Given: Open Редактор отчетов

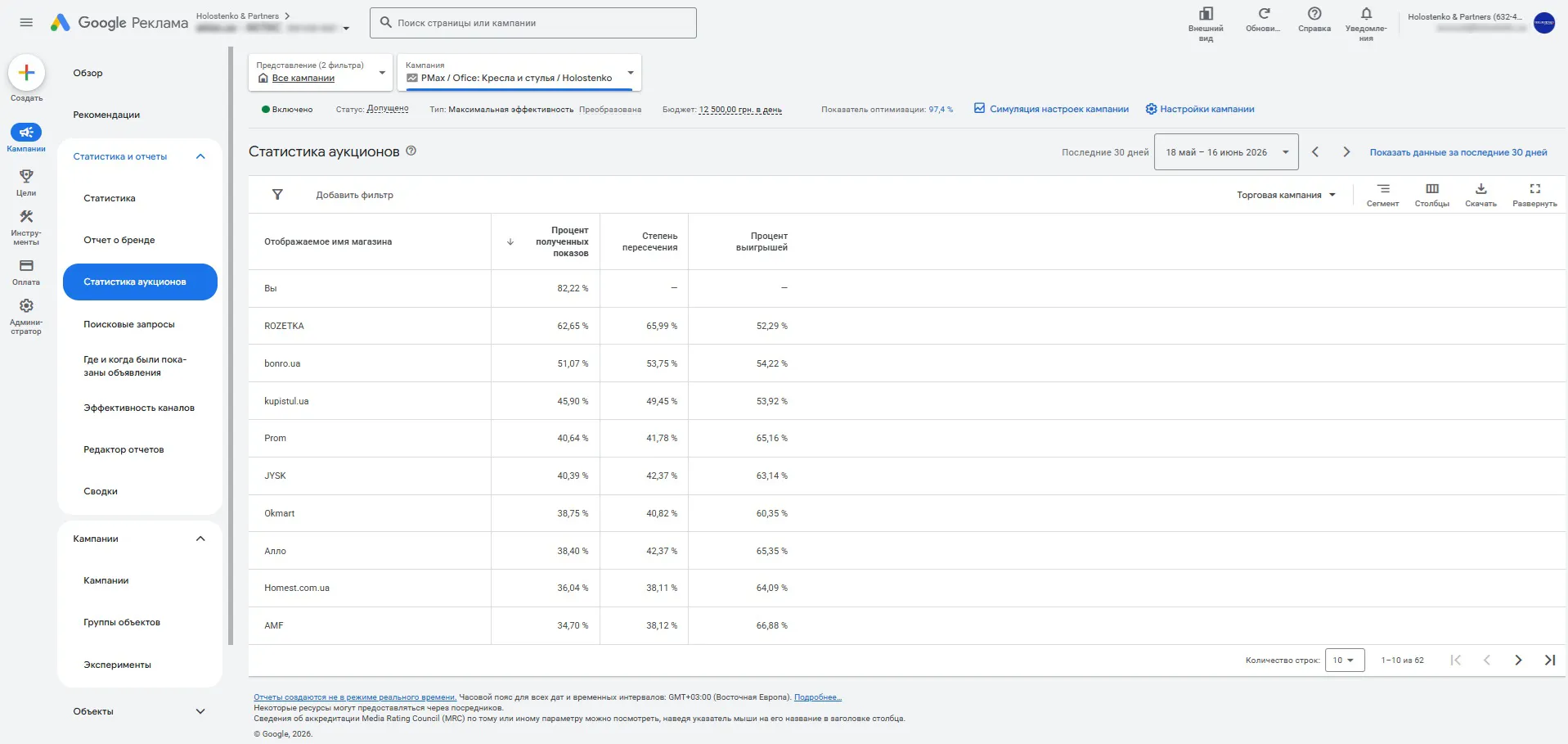Looking at the screenshot, I should point(124,449).
